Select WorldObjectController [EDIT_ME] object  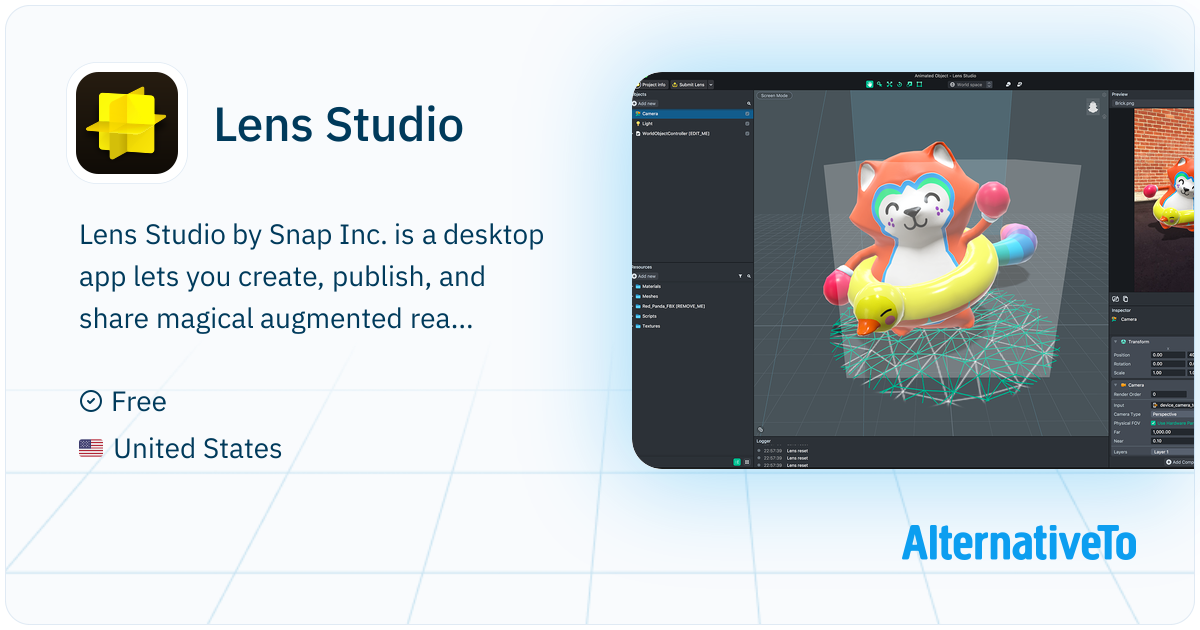click(692, 133)
